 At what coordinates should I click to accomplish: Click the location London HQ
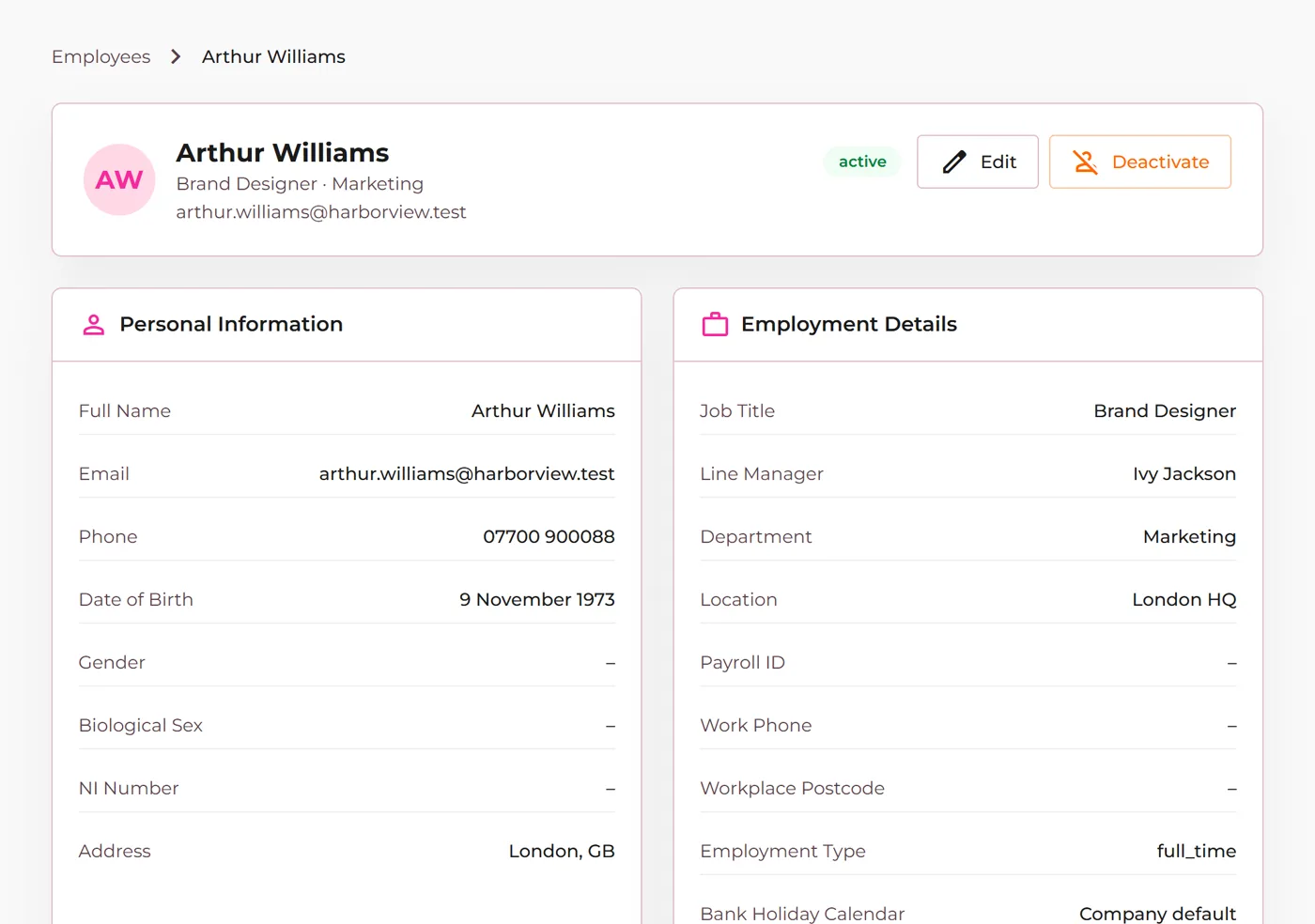[x=1184, y=600]
